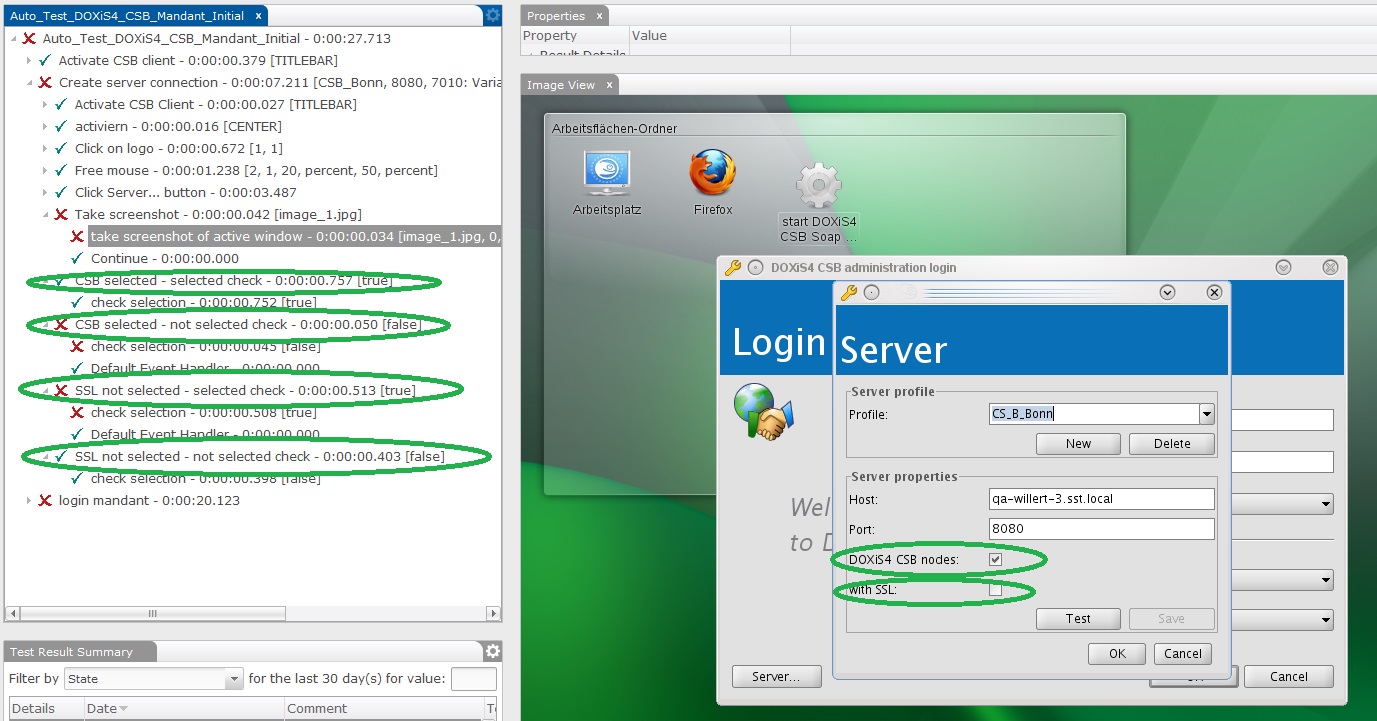
Task: Expand the Click Server... button node
Action: coord(45,192)
